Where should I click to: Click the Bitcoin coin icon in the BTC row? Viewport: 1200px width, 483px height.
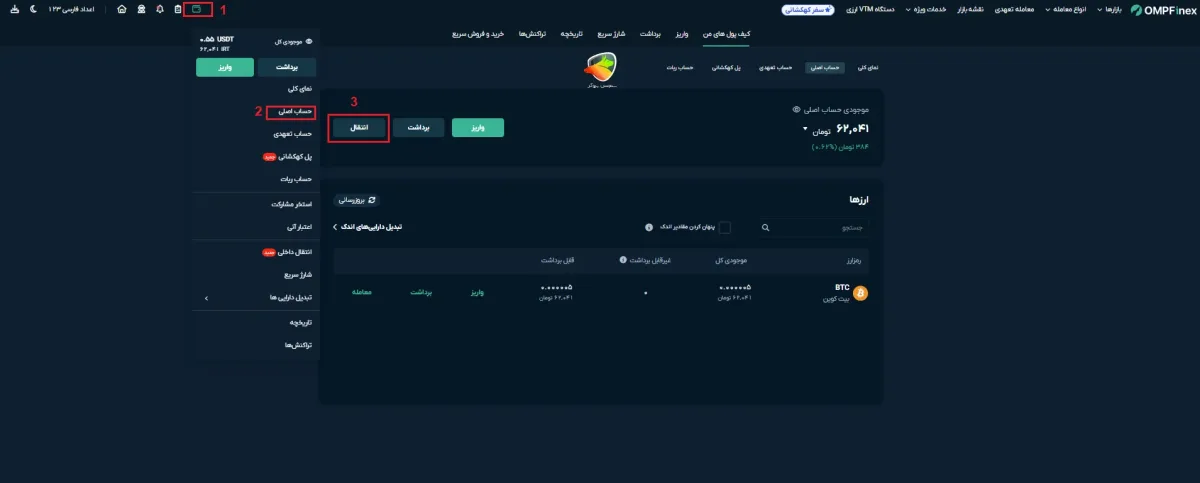pyautogui.click(x=860, y=293)
